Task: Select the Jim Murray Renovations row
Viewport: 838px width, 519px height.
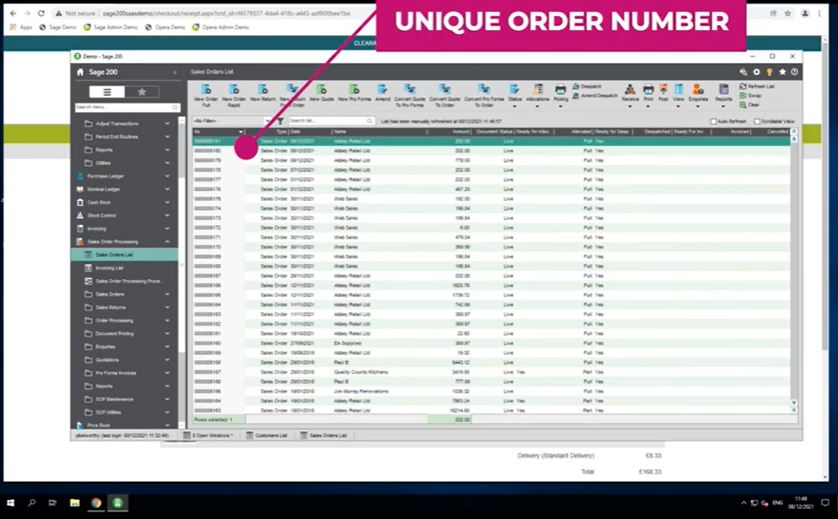Action: [x=491, y=391]
